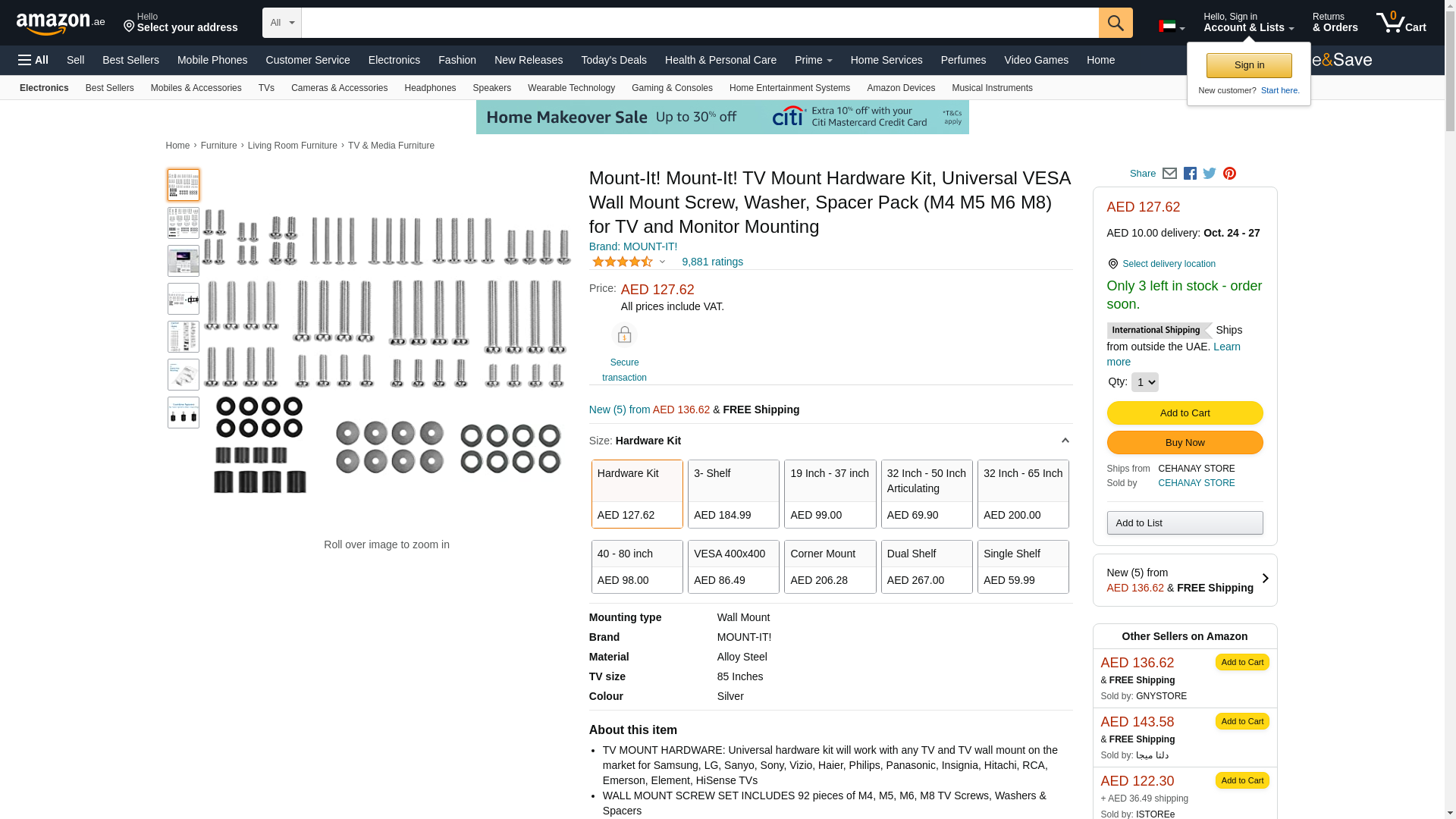
Task: Select the 3- Shelf size option
Action: coord(733,494)
